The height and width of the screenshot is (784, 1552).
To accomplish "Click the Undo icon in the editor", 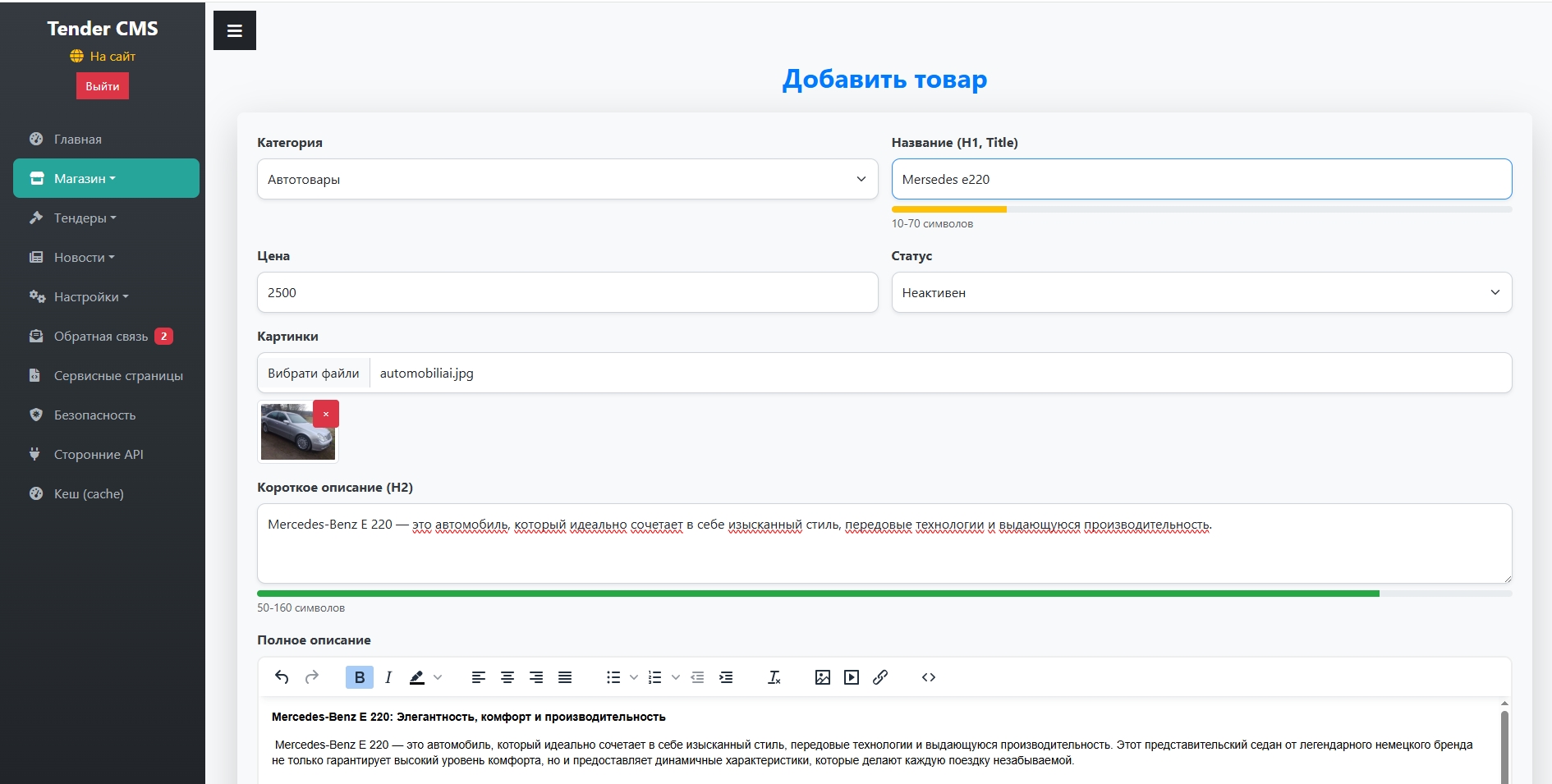I will tap(281, 677).
